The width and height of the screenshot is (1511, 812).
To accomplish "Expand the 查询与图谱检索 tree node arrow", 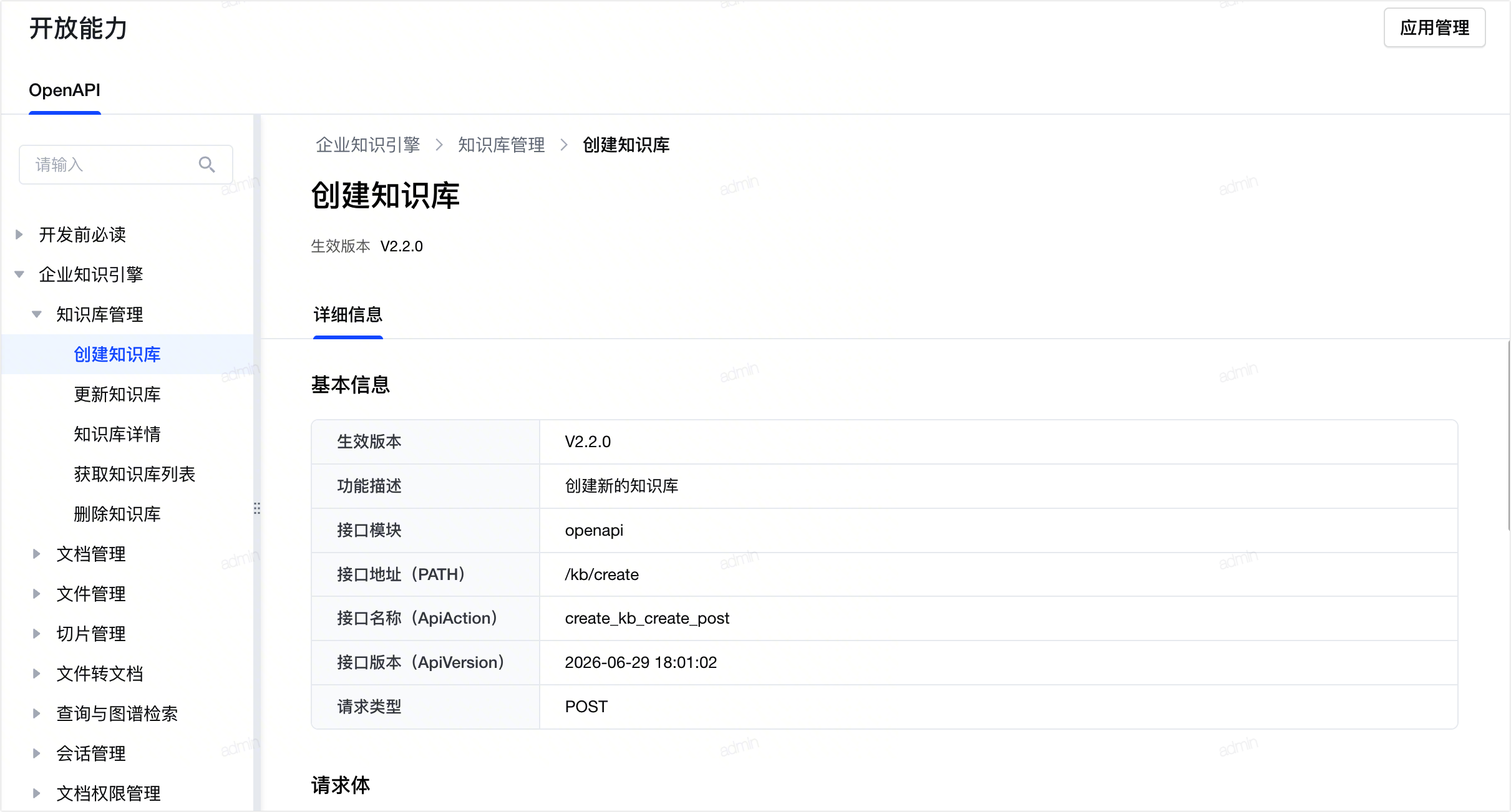I will click(x=37, y=713).
